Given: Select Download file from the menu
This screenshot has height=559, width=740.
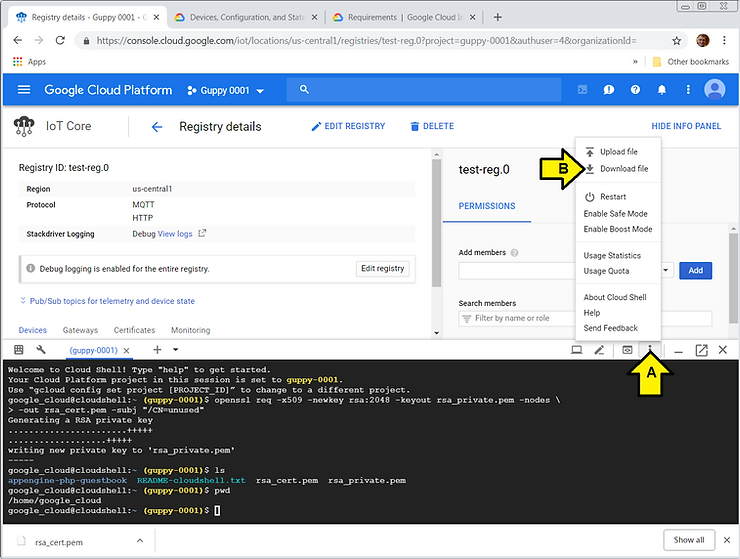Looking at the screenshot, I should [x=623, y=169].
